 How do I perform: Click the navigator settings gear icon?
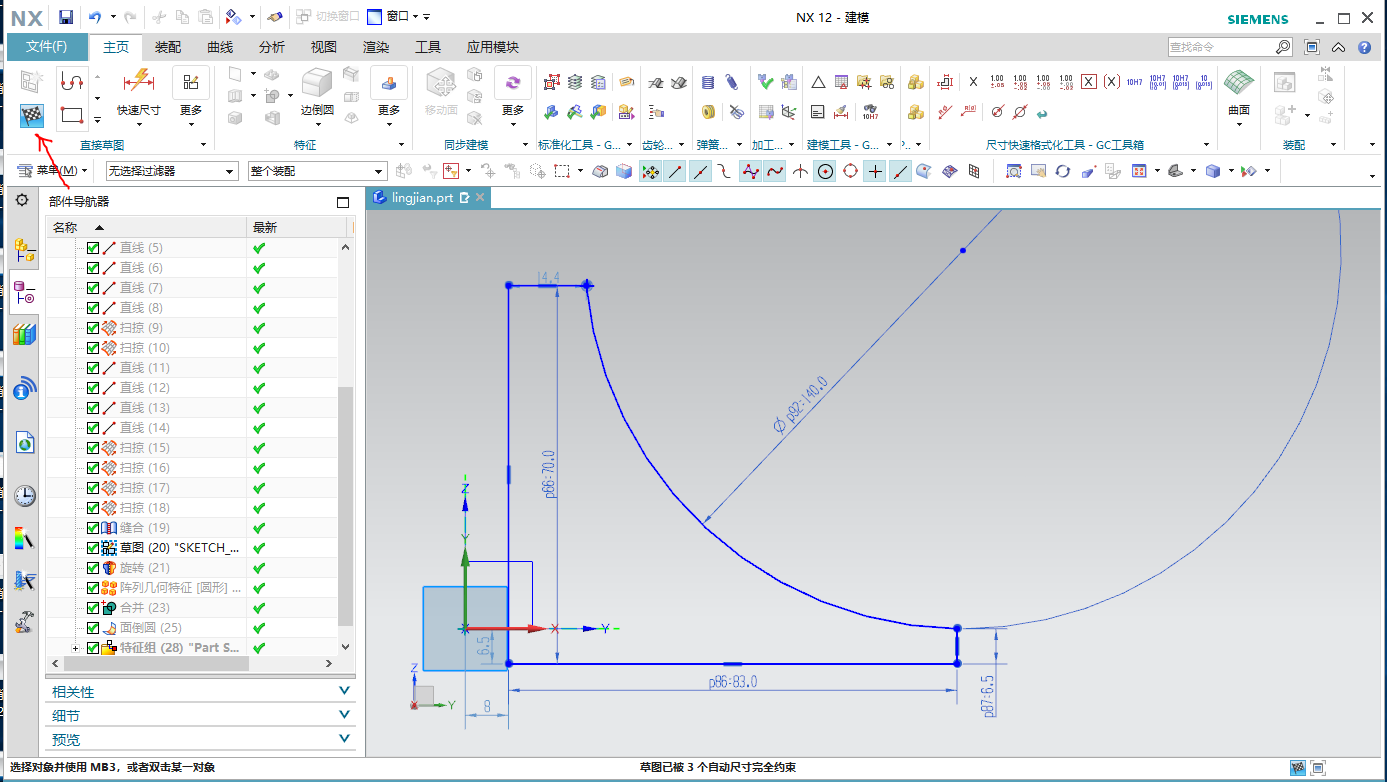pos(22,201)
